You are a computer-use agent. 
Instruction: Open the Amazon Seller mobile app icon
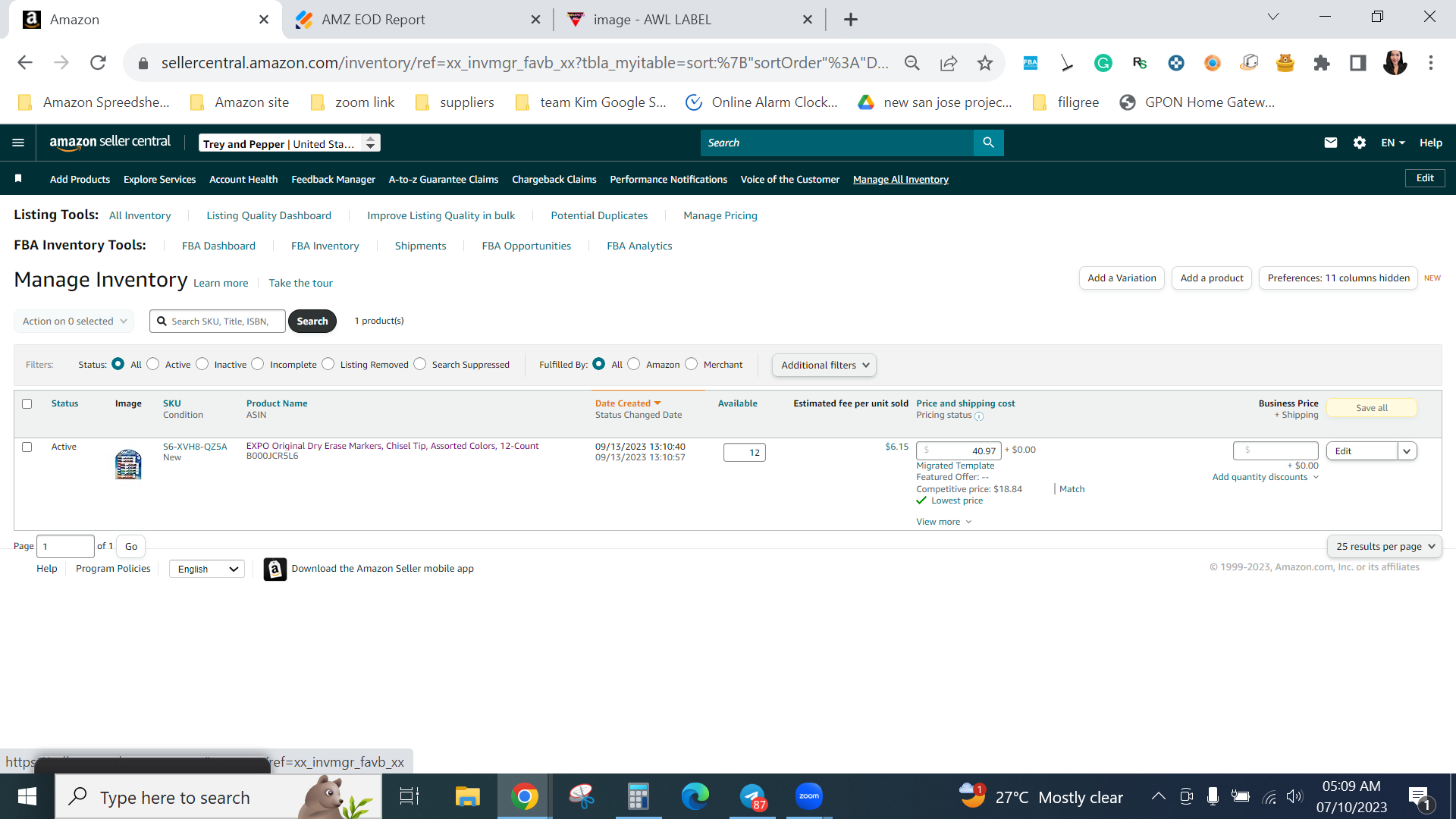275,569
